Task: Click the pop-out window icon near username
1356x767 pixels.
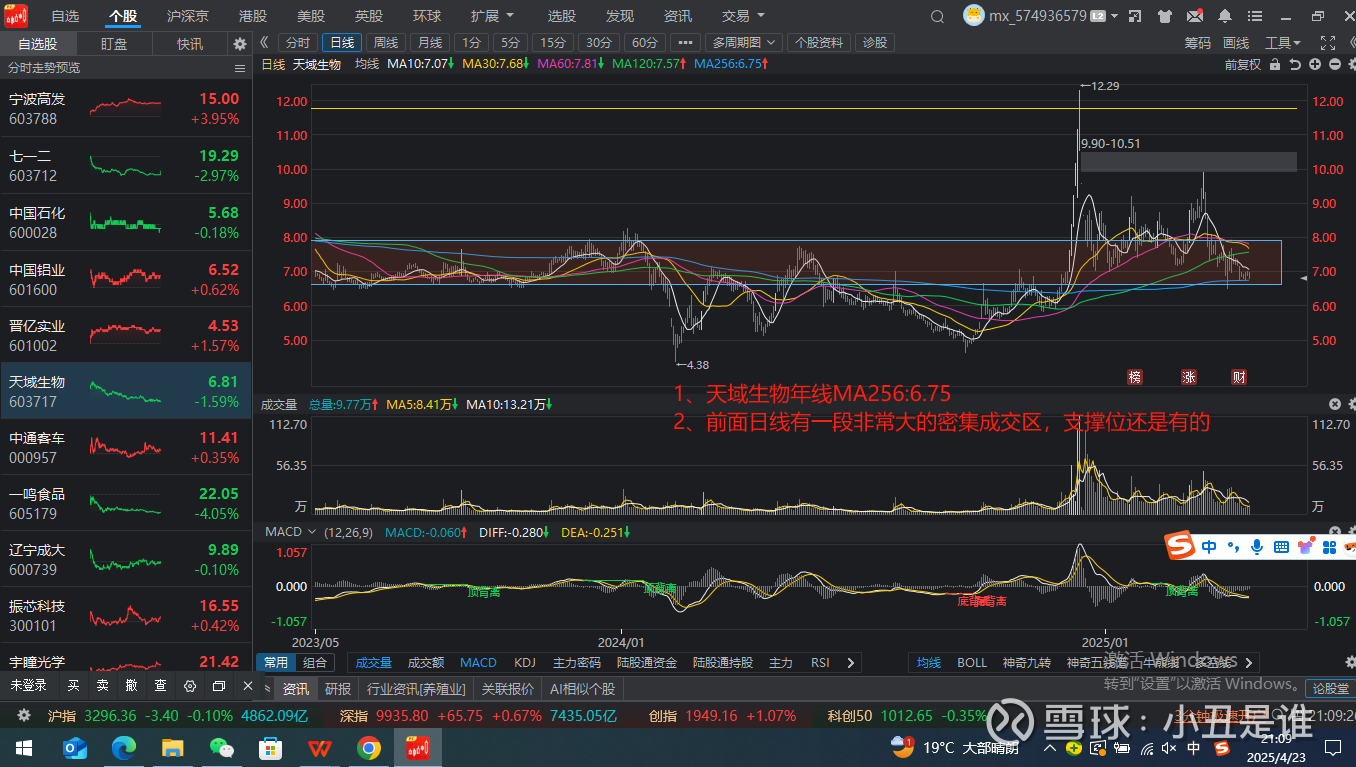Action: click(1134, 16)
